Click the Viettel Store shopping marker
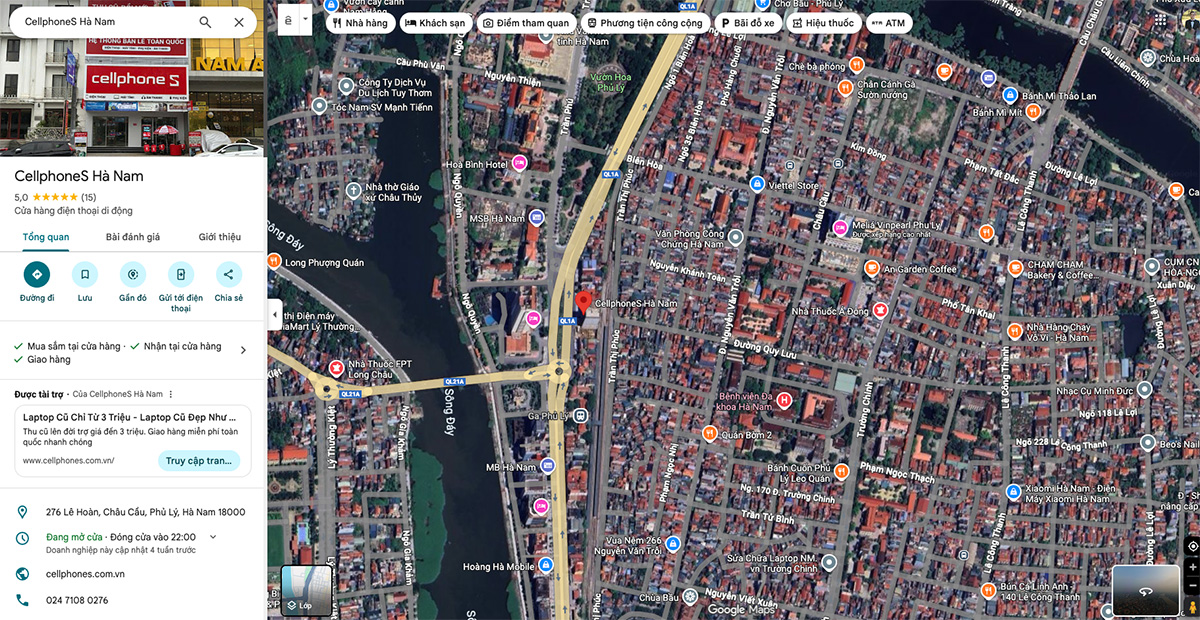Screen dimensions: 1200x620 coord(757,185)
